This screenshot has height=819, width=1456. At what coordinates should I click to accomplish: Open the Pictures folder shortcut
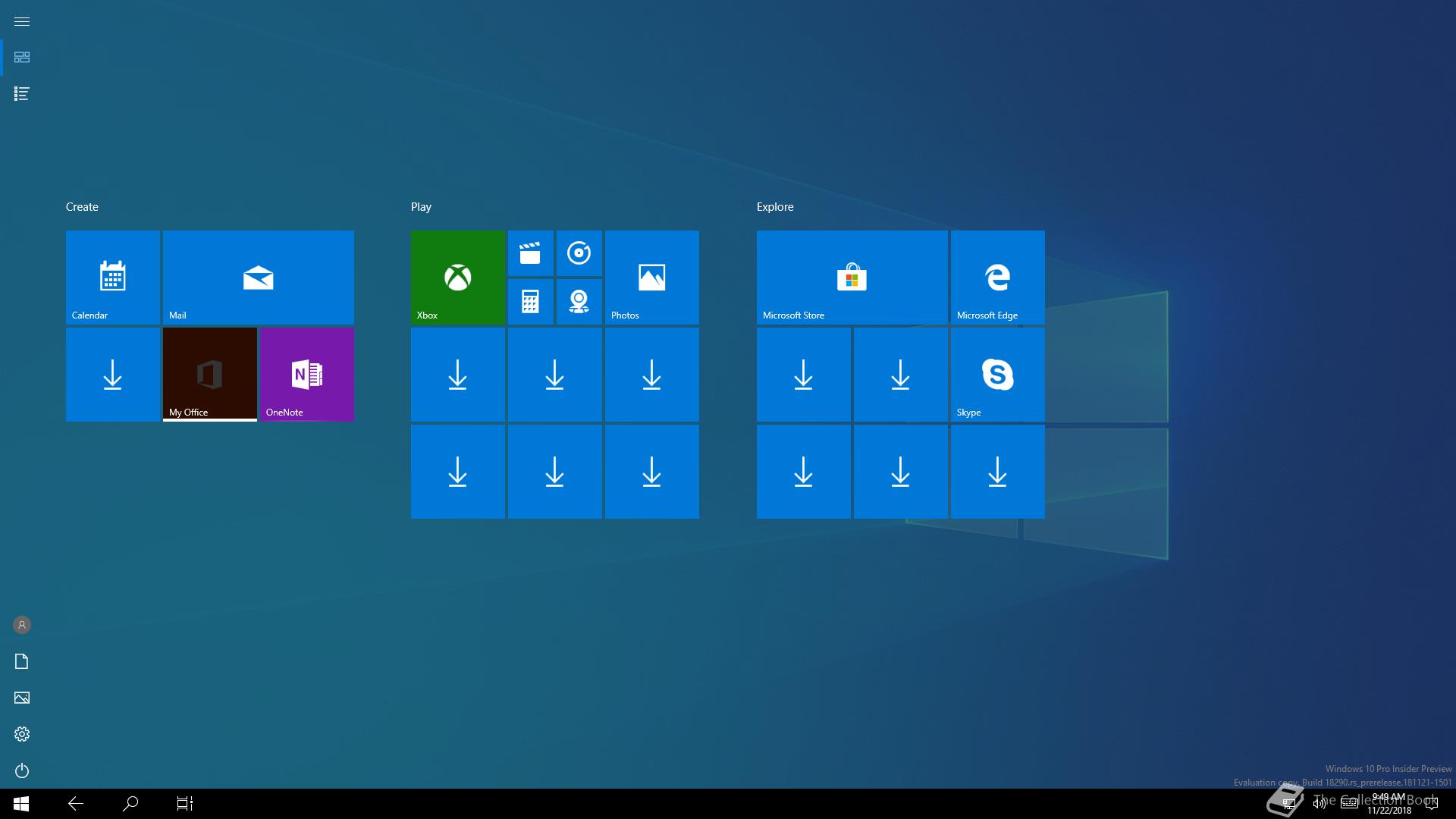click(x=22, y=698)
